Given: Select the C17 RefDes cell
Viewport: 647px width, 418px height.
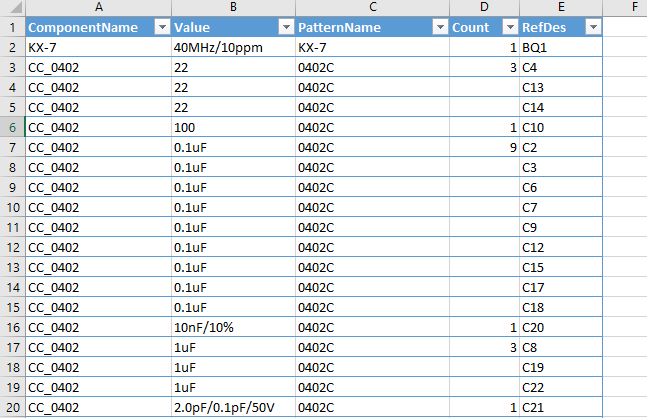Looking at the screenshot, I should tap(561, 288).
